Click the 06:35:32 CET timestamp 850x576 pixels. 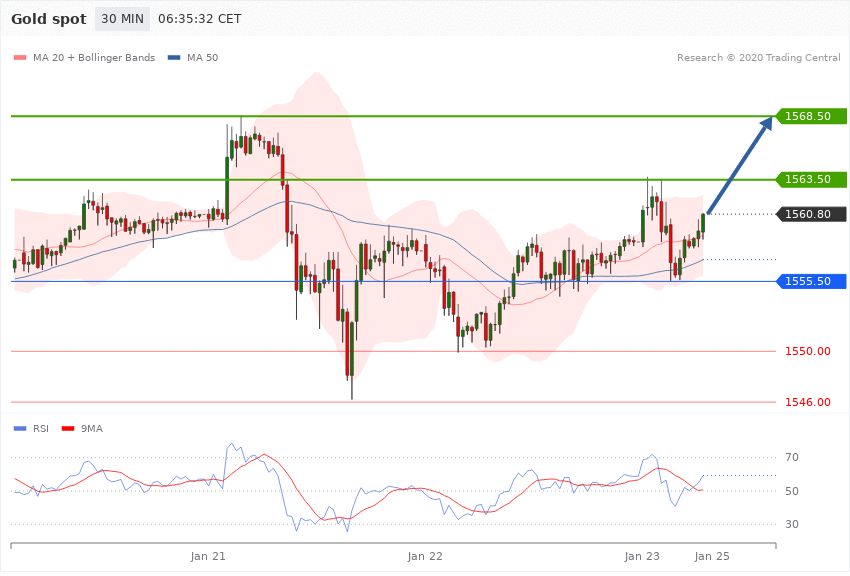pyautogui.click(x=199, y=19)
